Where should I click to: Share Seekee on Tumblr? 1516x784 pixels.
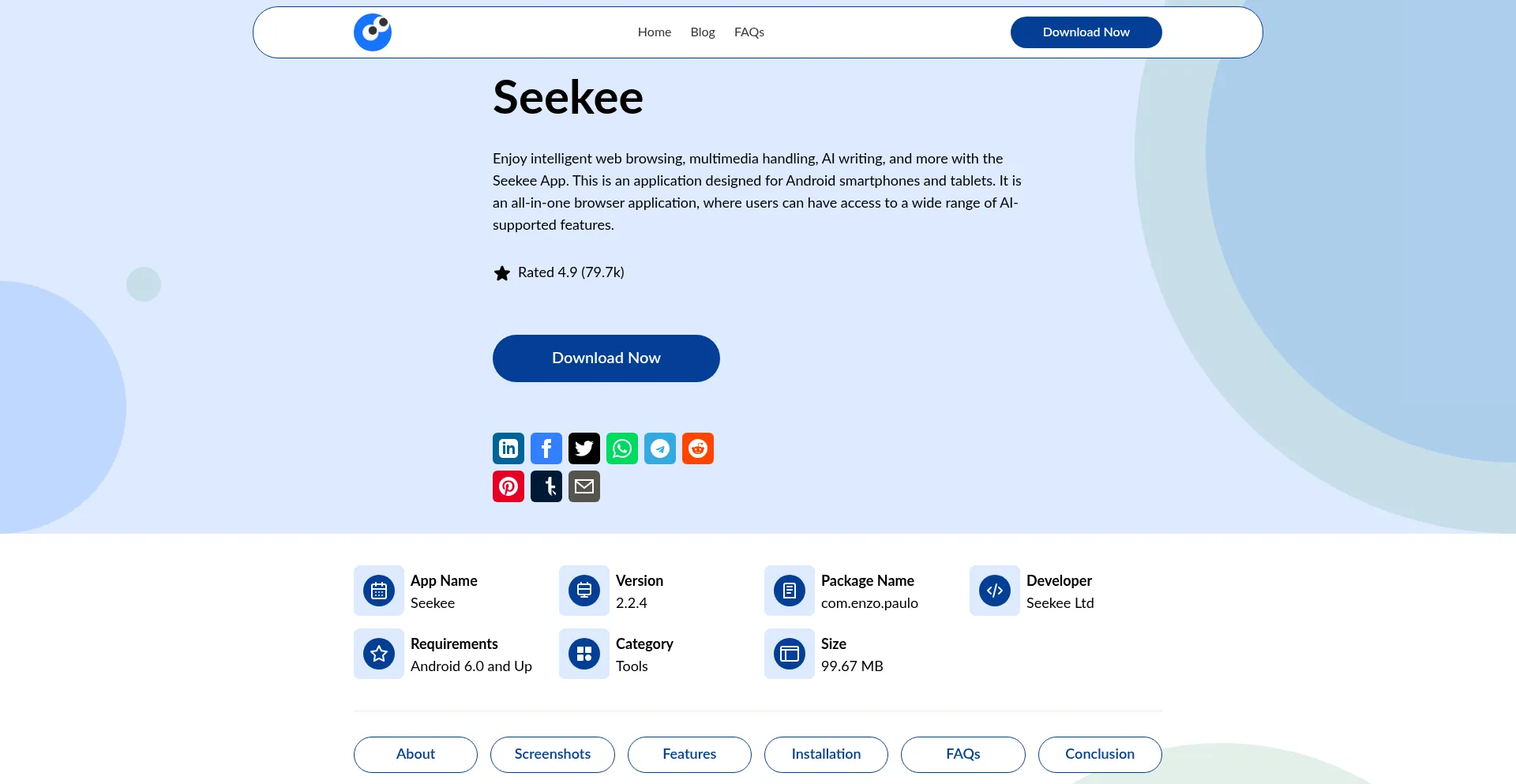(x=546, y=486)
